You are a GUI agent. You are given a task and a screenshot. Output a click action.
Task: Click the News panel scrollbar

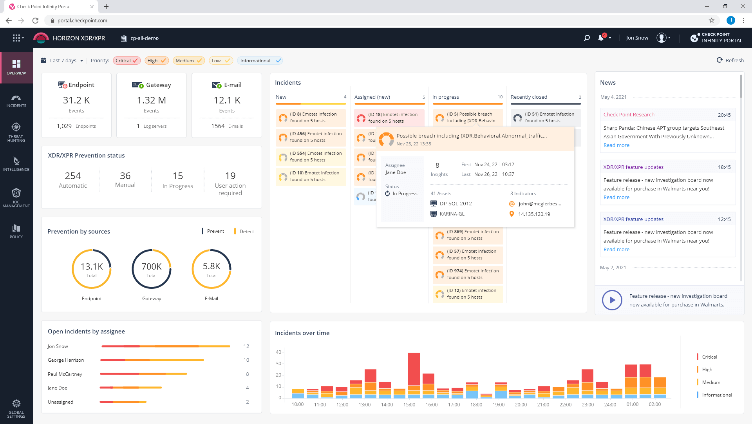pyautogui.click(x=741, y=86)
